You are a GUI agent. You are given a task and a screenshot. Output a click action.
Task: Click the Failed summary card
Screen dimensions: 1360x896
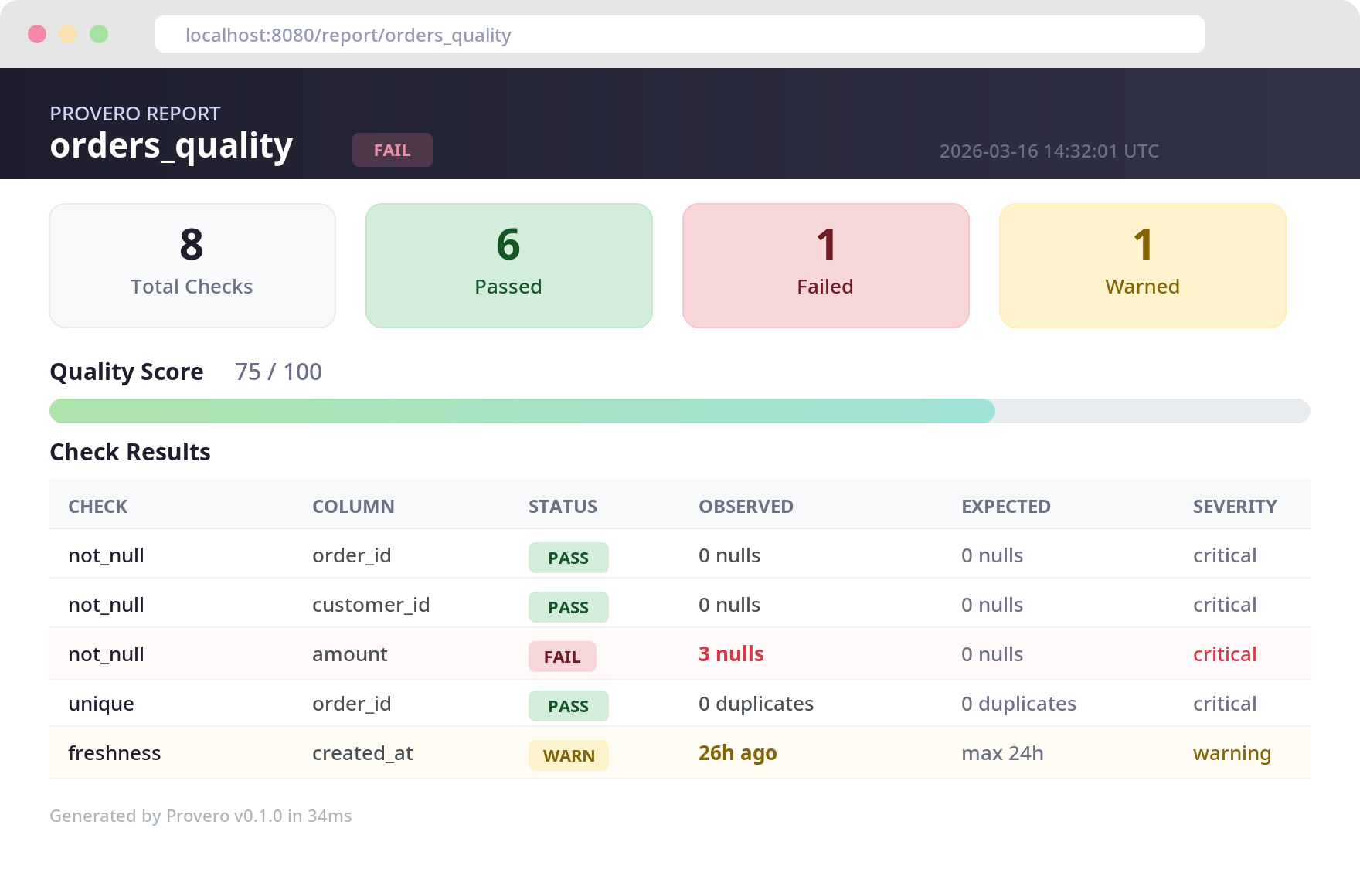(825, 265)
